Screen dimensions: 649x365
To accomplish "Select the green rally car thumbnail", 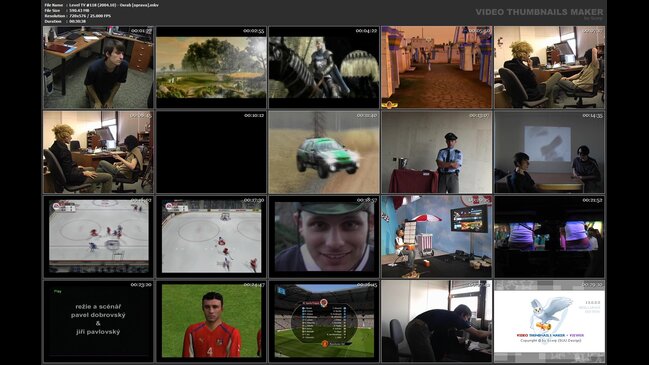I will tap(324, 152).
